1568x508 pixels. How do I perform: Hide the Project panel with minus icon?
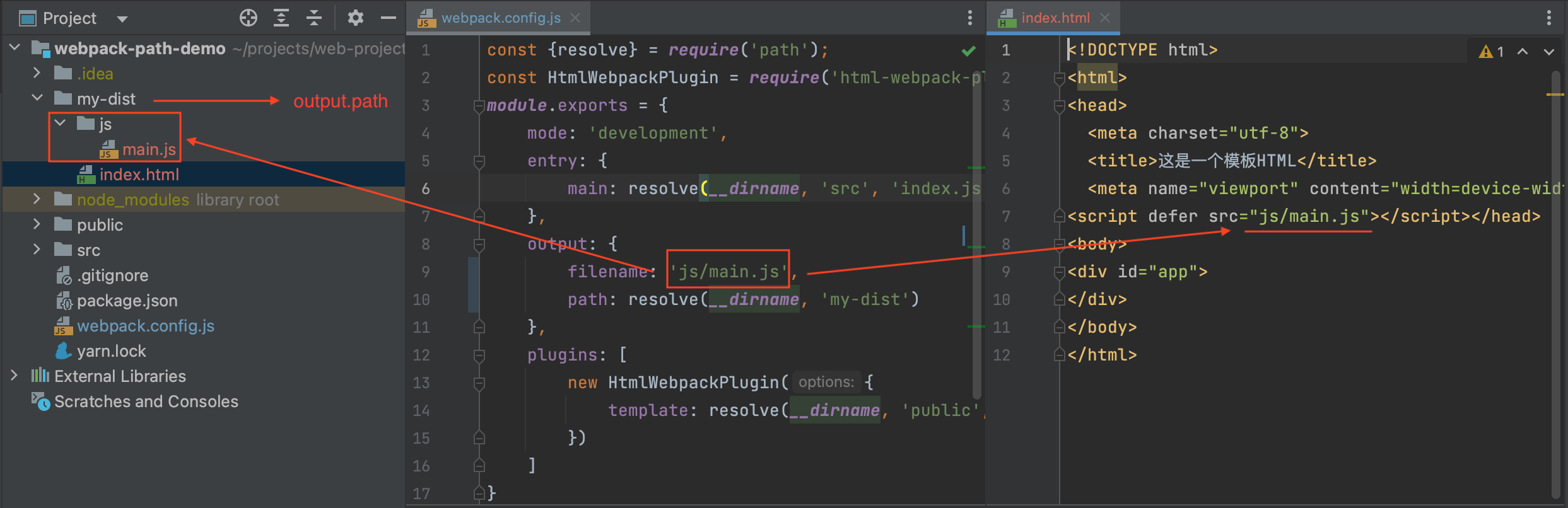(x=389, y=18)
